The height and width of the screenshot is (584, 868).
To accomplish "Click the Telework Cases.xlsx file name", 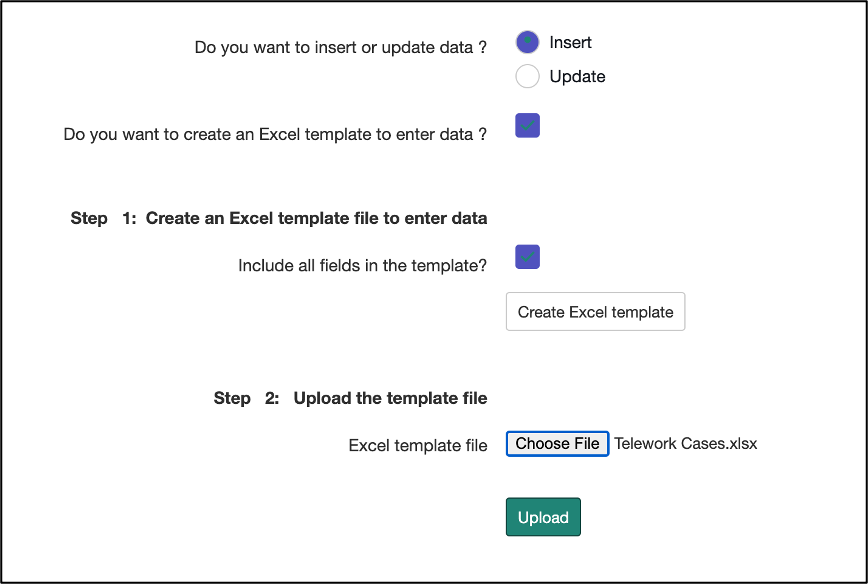I will pos(685,444).
